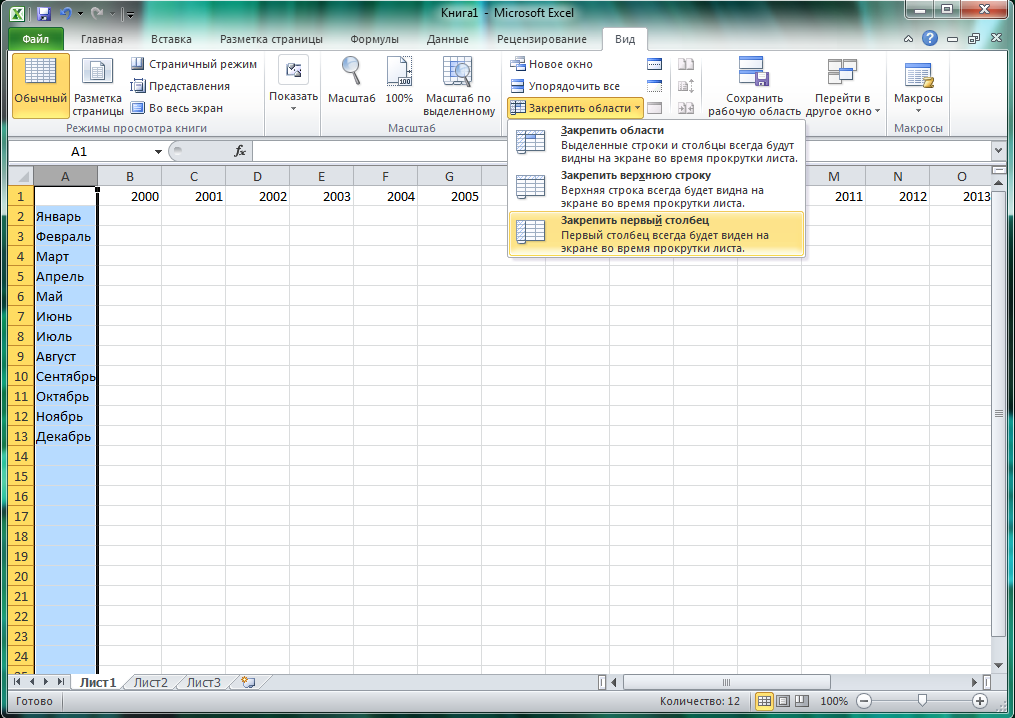The height and width of the screenshot is (718, 1015).
Task: Undo the last action in Quick Access toolbar
Action: tap(65, 13)
